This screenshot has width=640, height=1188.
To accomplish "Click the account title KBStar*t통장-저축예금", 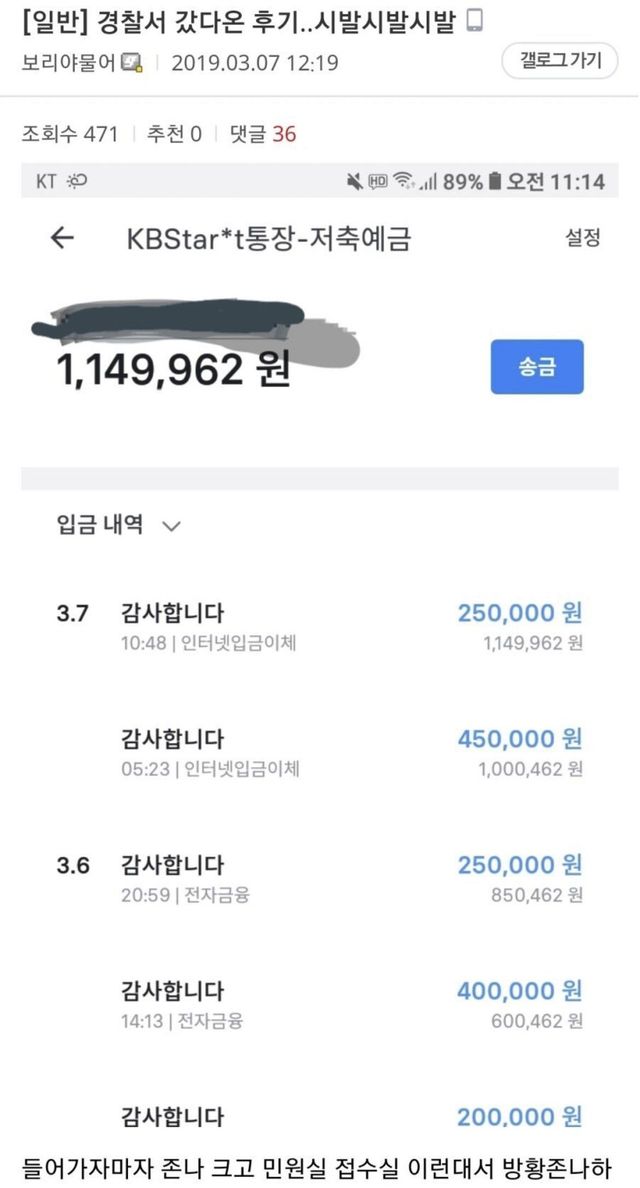I will pyautogui.click(x=268, y=239).
